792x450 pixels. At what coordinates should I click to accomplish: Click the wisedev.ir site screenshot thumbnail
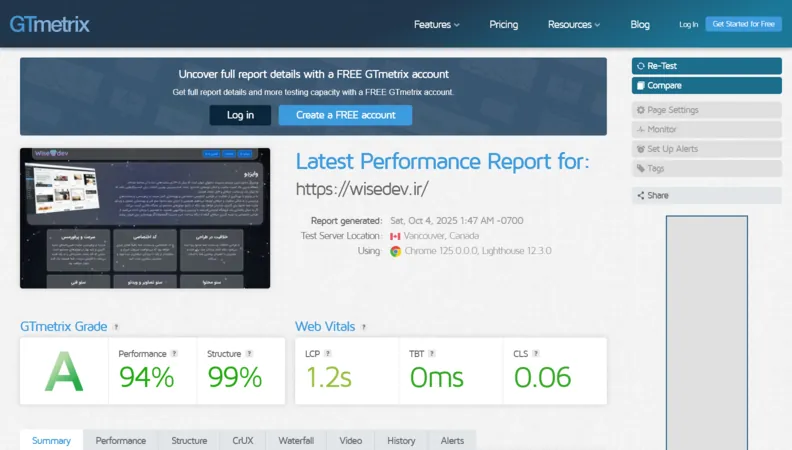pos(145,218)
